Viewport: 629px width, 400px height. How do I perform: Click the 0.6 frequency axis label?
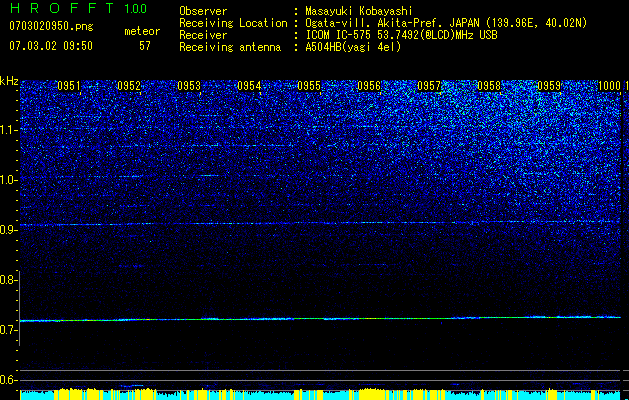coord(8,380)
